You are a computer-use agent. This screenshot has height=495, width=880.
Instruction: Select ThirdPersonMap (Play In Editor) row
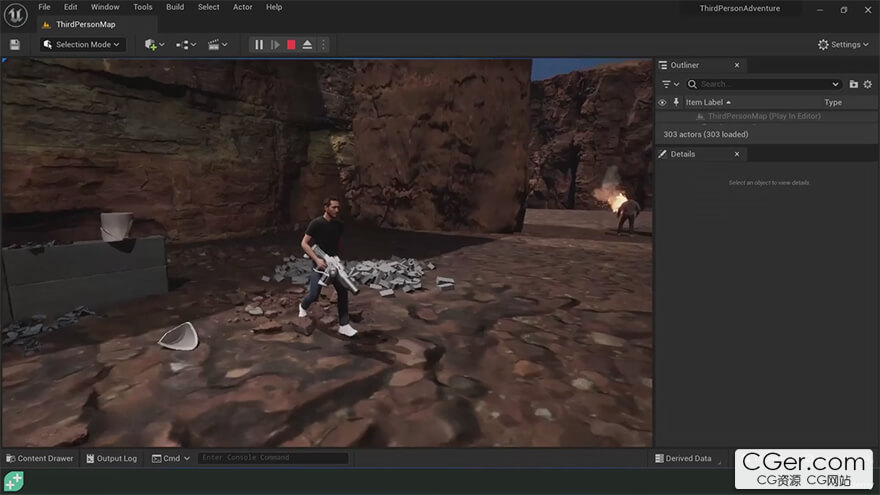click(x=766, y=116)
